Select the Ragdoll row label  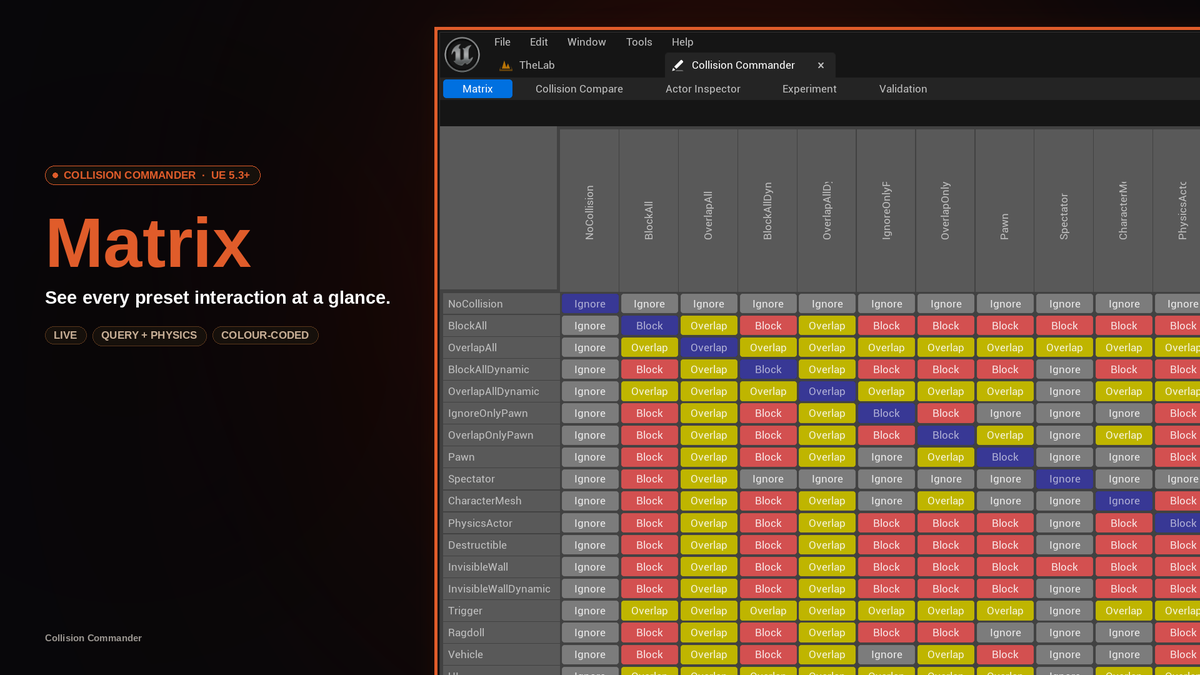500,633
